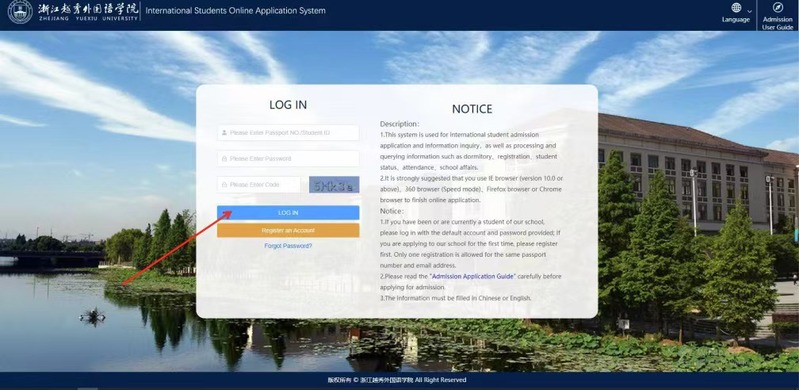Screen dimensions: 799x390
Task: Open the Language globe icon
Action: [736, 8]
